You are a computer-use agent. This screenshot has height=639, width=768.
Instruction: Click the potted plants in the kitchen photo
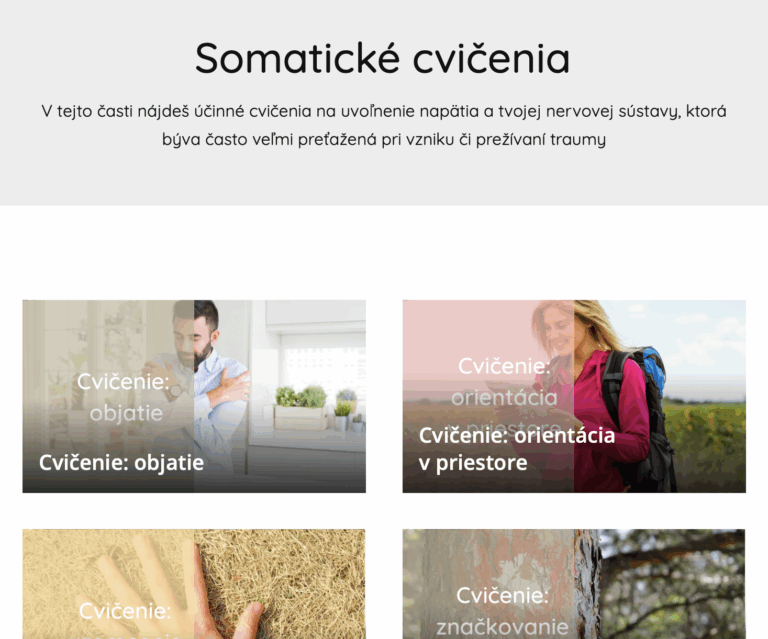[318, 407]
